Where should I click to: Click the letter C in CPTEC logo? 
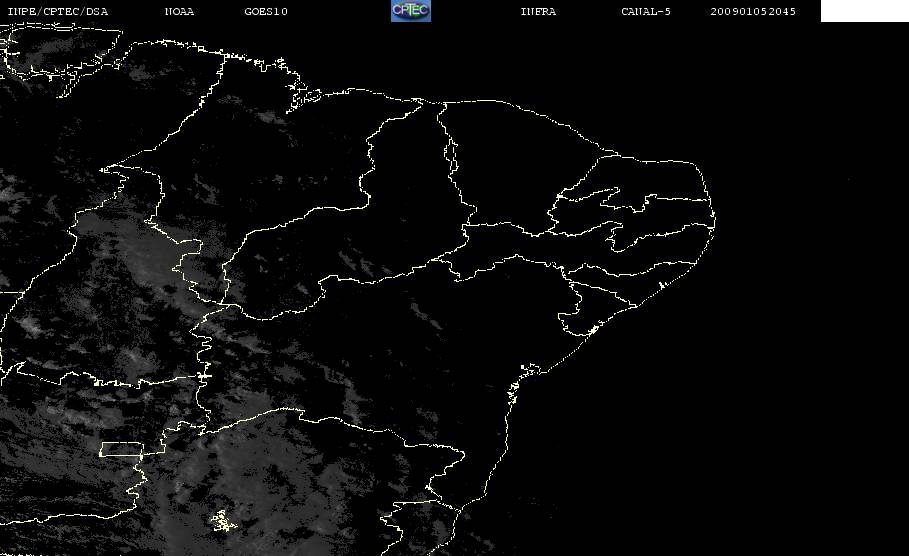pos(397,9)
